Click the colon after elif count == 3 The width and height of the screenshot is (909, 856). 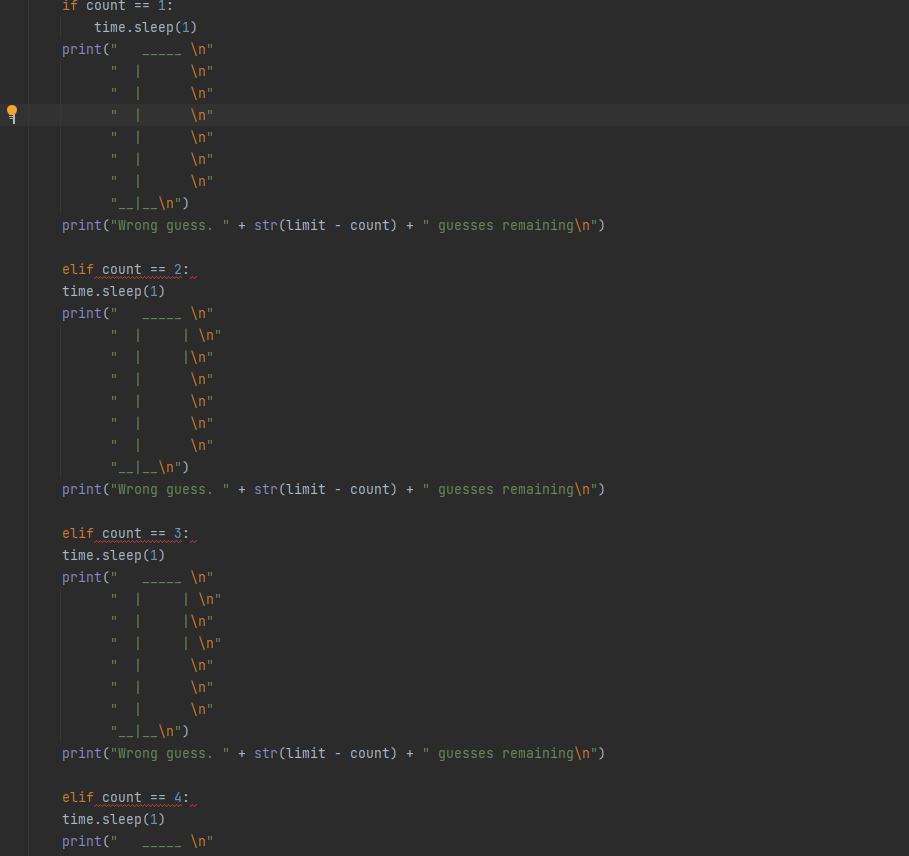[186, 533]
